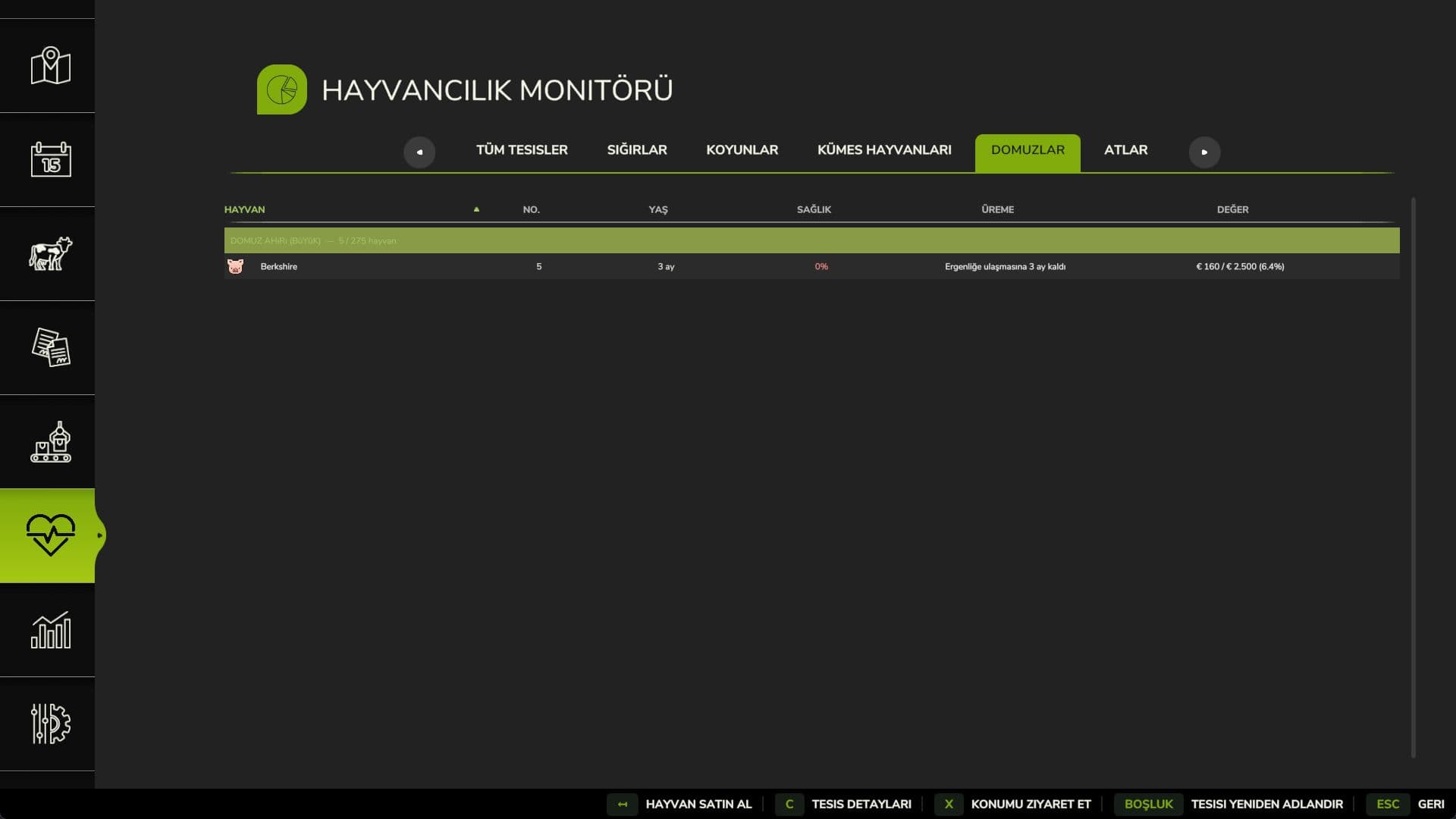Click the 3 ay age cell
The height and width of the screenshot is (819, 1456).
pyautogui.click(x=666, y=266)
